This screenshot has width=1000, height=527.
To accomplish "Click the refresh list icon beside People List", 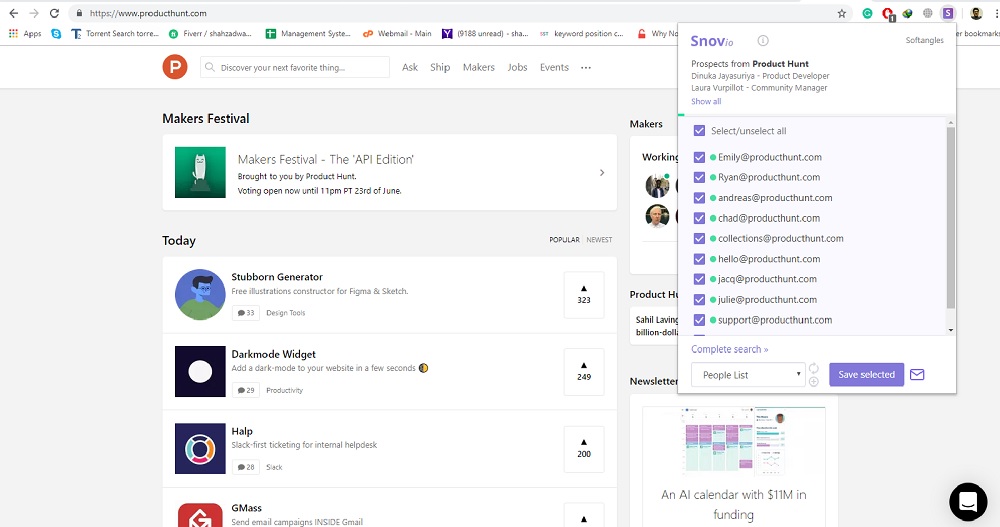I will pyautogui.click(x=814, y=368).
